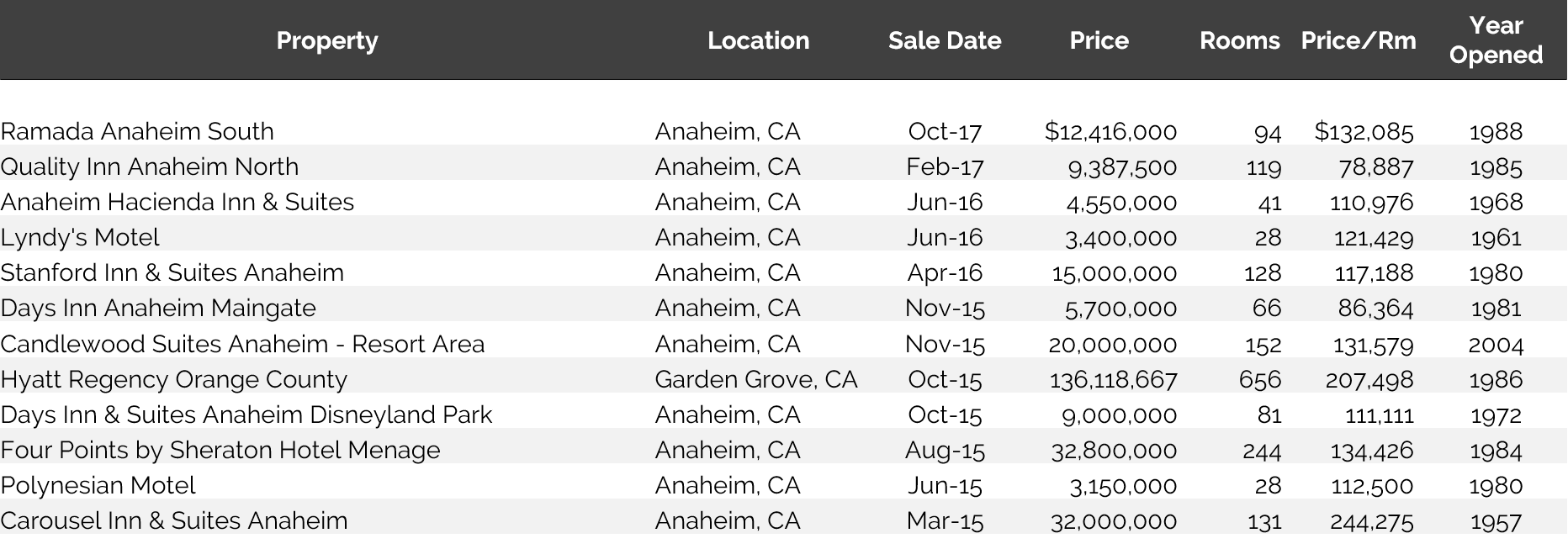Viewport: 1568px width, 549px height.
Task: Select Carousel Inn & Suites Anaheim row
Action: [x=783, y=520]
